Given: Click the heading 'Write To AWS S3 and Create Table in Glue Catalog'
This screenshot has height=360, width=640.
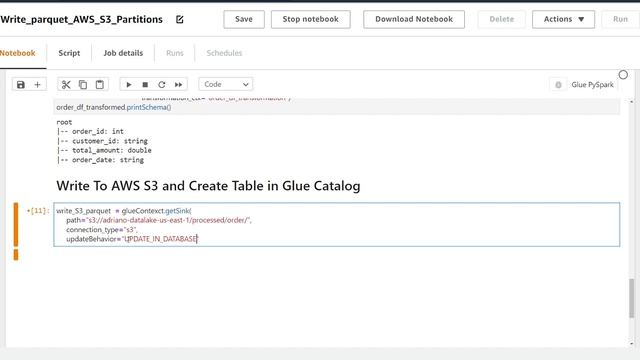Looking at the screenshot, I should (x=208, y=186).
